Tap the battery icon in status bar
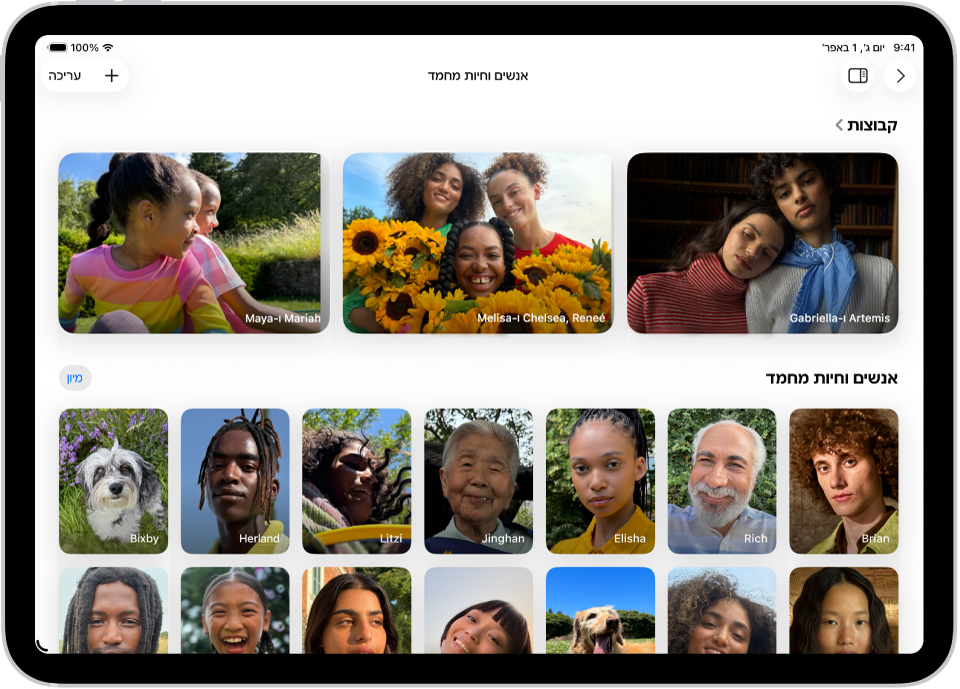The width and height of the screenshot is (960, 689). coord(58,48)
